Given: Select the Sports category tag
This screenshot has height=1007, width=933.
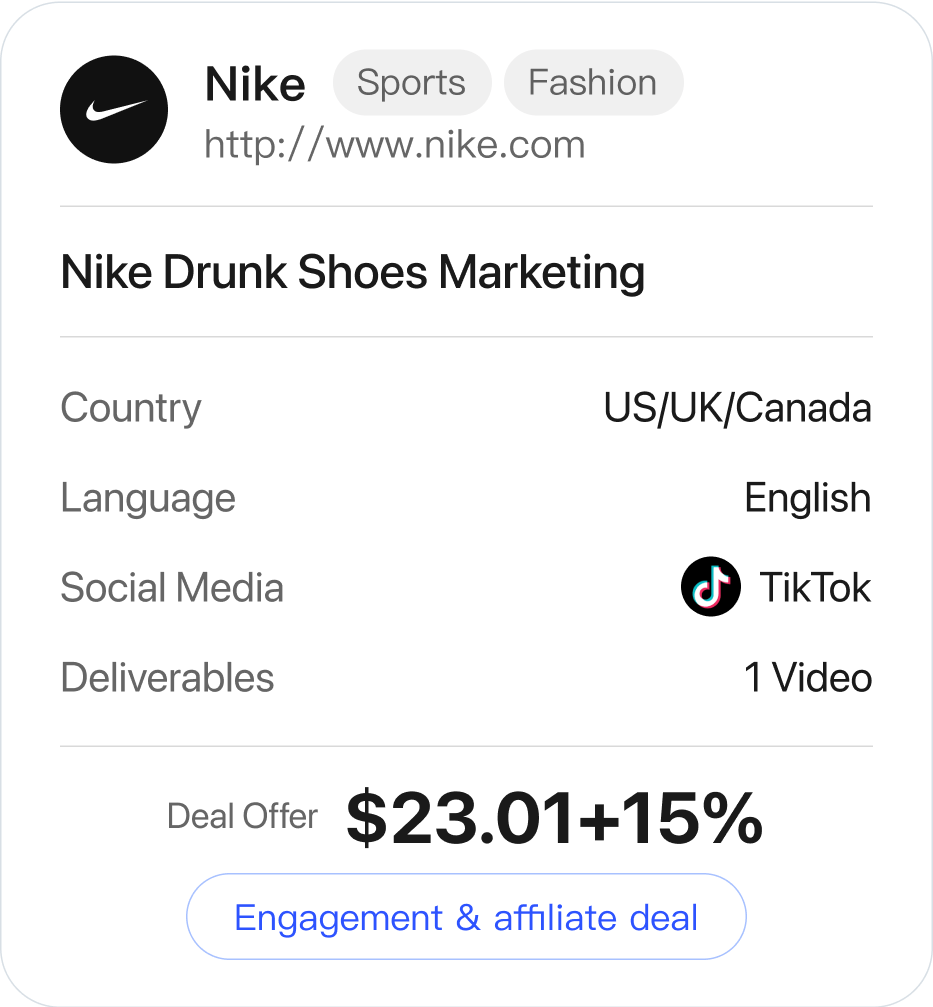Looking at the screenshot, I should pyautogui.click(x=412, y=82).
